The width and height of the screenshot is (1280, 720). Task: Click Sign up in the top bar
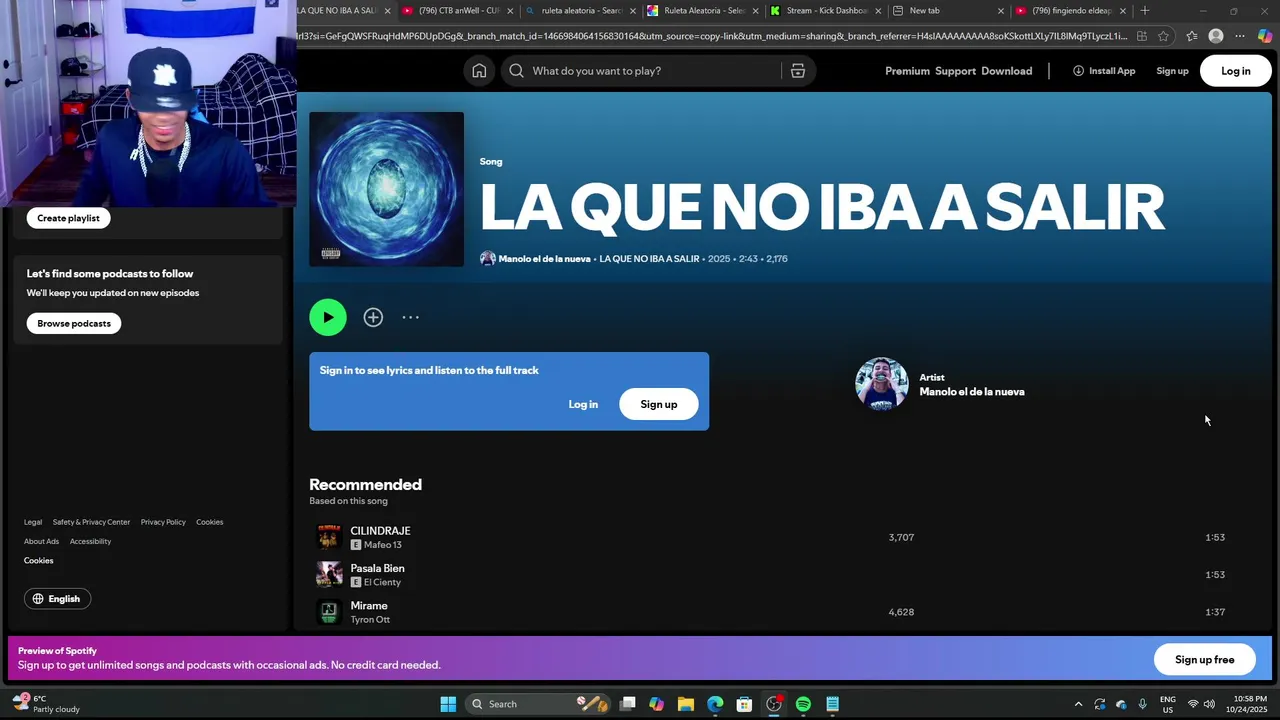tap(1172, 71)
